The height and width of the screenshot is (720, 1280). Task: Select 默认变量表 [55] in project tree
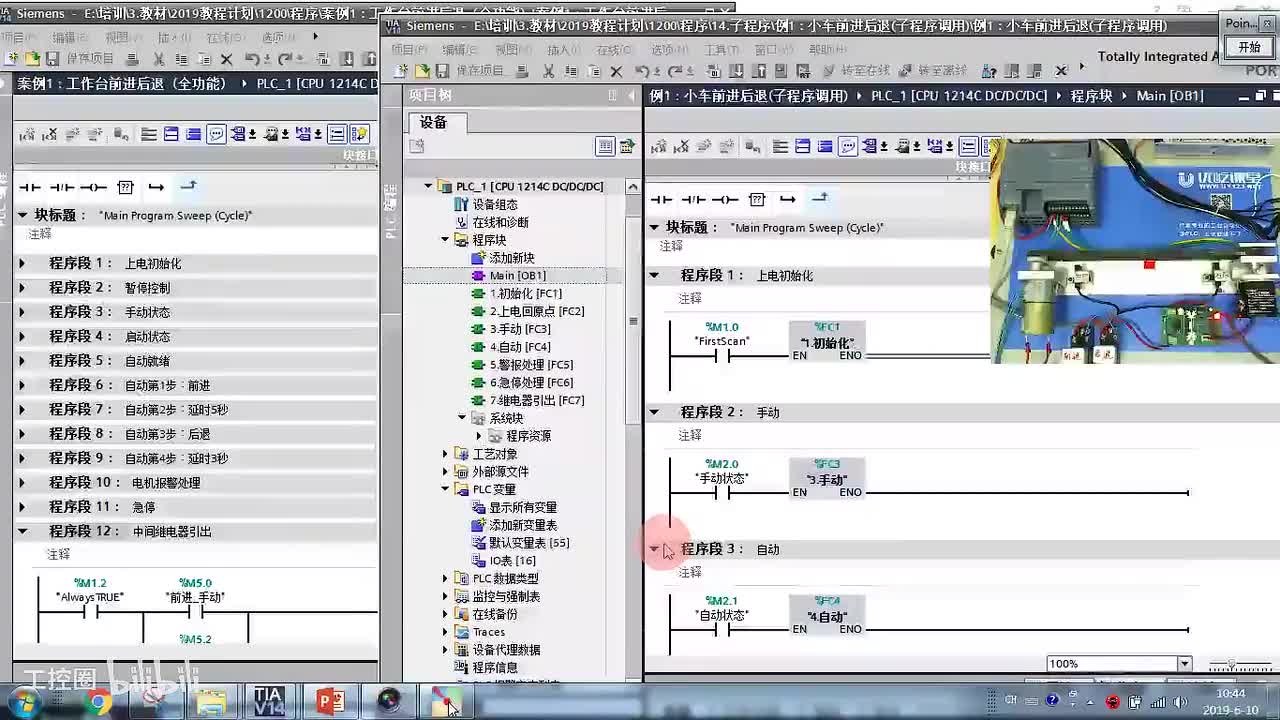coord(529,543)
